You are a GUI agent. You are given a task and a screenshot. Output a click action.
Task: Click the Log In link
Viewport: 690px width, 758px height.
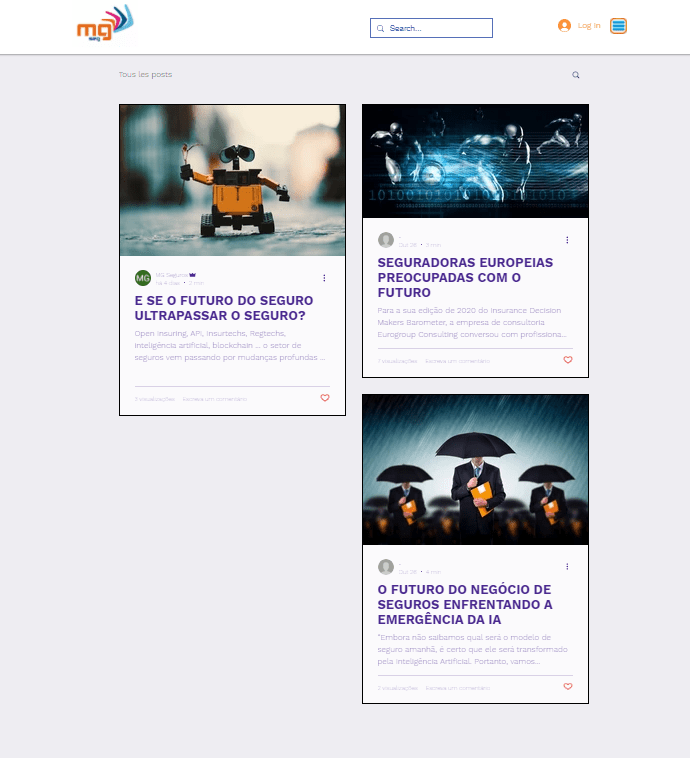pyautogui.click(x=589, y=26)
